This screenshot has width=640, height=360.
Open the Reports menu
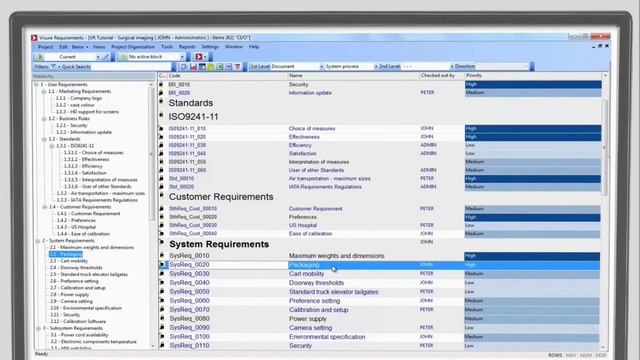tap(187, 47)
